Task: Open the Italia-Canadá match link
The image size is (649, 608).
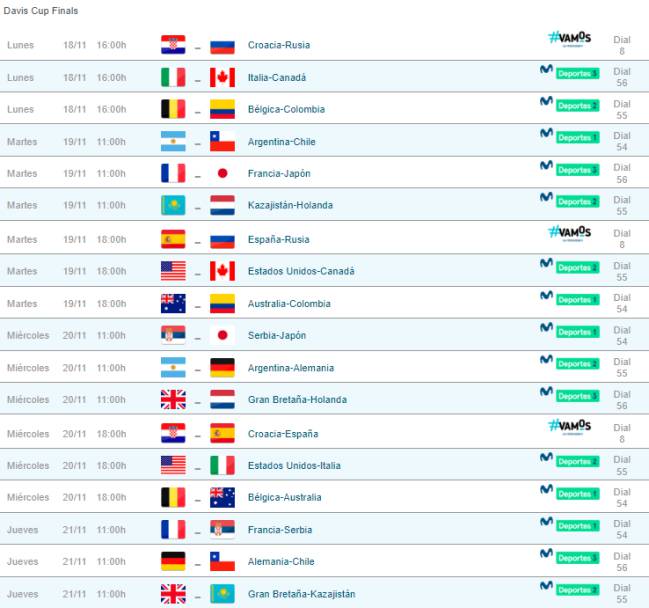Action: [x=277, y=77]
